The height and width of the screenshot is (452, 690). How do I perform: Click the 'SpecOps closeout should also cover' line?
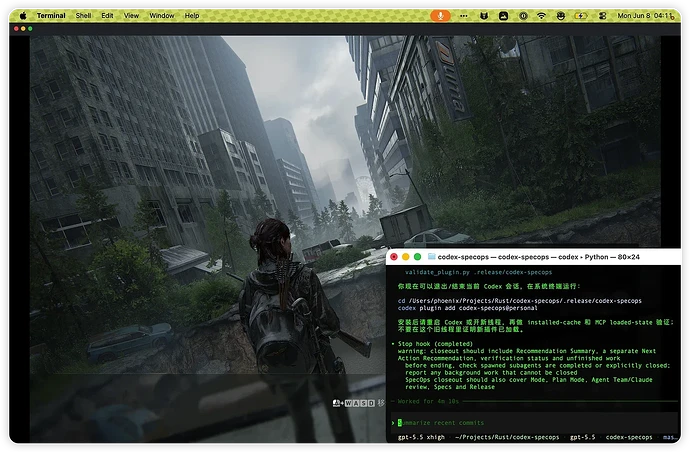click(x=529, y=379)
